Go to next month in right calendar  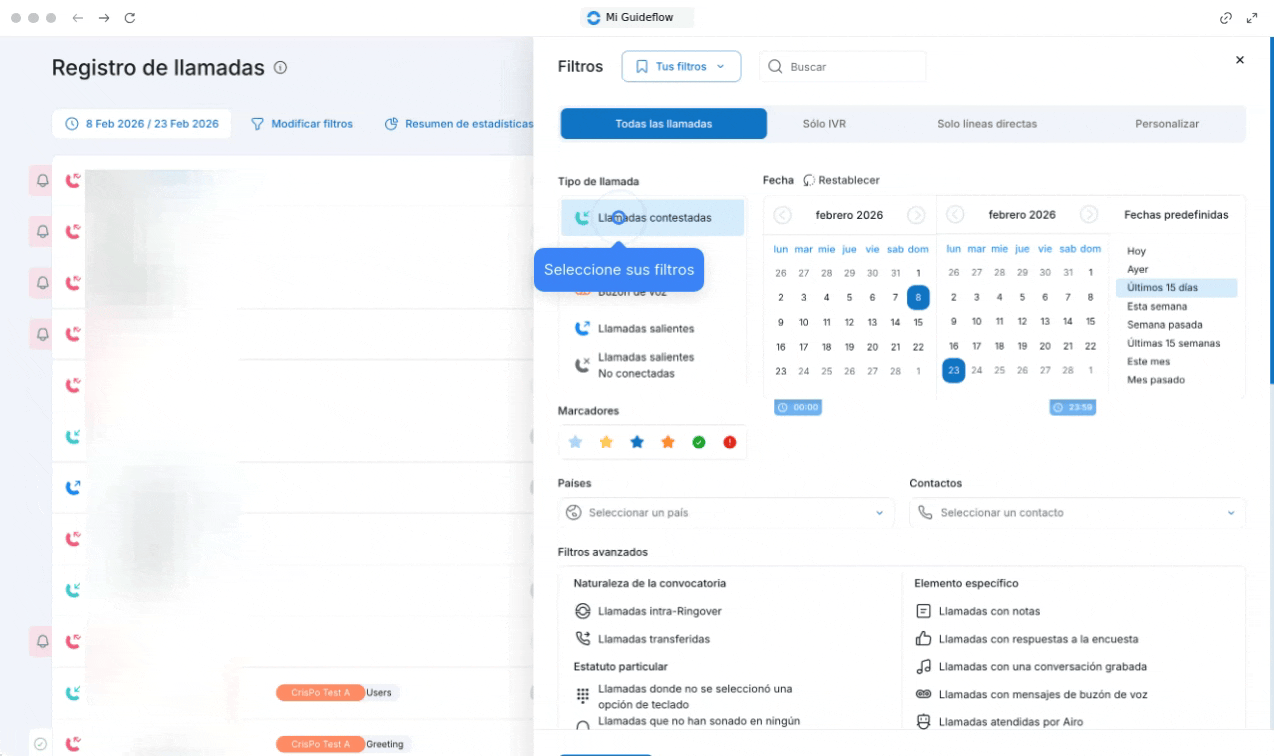(x=1089, y=215)
